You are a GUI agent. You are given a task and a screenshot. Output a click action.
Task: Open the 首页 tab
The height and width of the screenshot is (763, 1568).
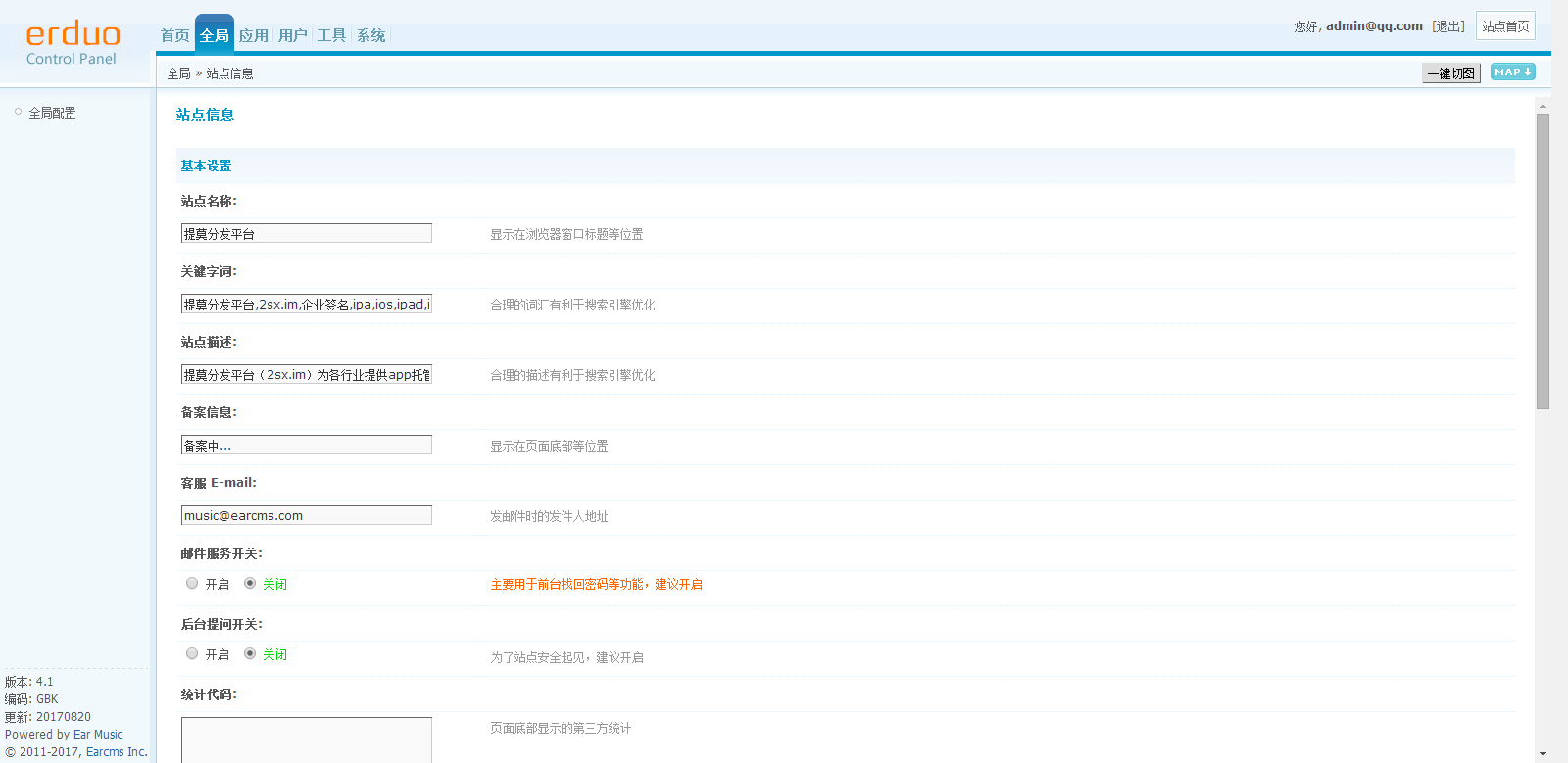click(x=175, y=35)
